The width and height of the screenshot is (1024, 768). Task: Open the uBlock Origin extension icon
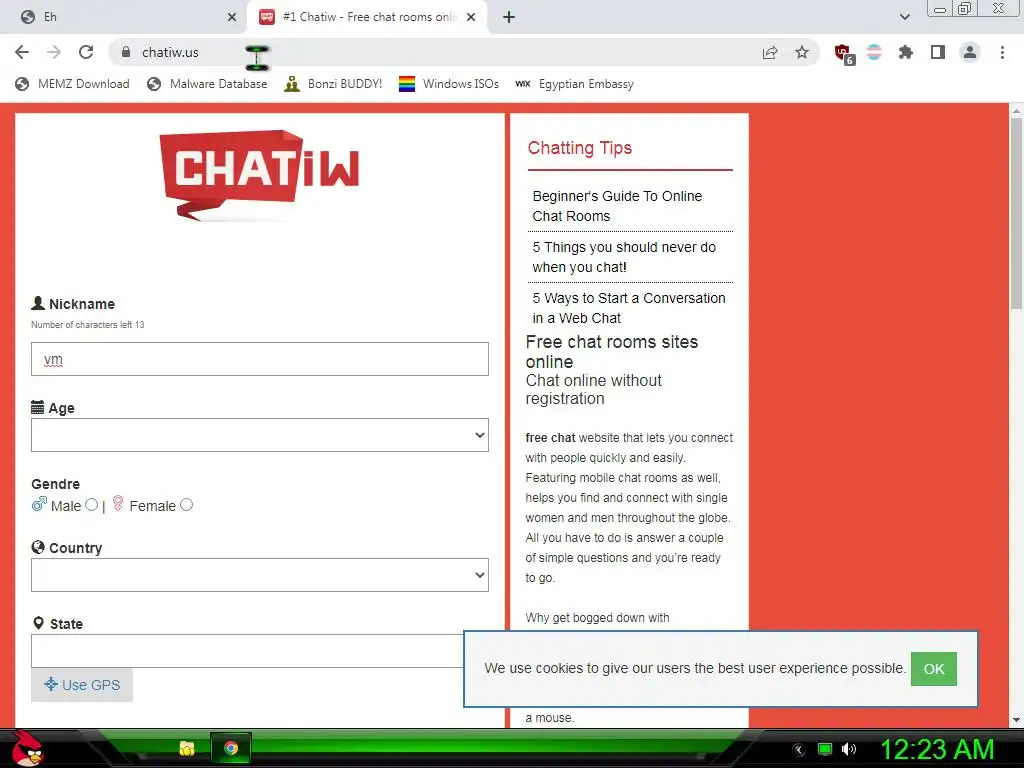843,53
